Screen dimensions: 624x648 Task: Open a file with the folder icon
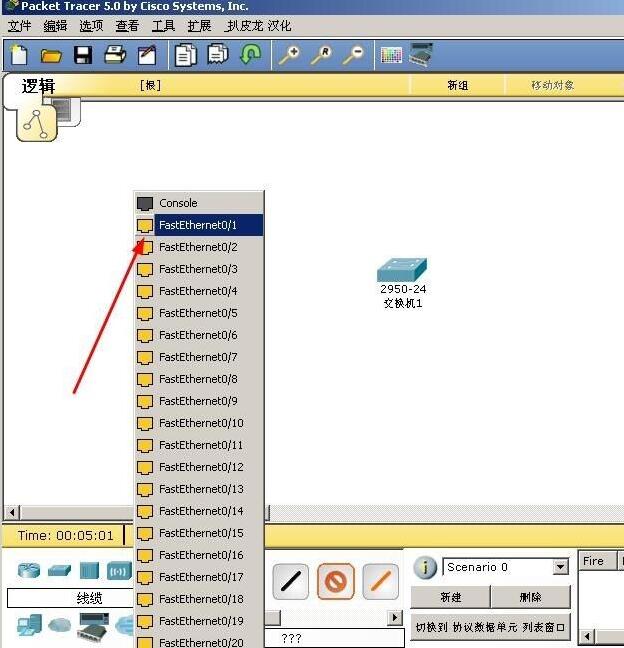click(51, 55)
